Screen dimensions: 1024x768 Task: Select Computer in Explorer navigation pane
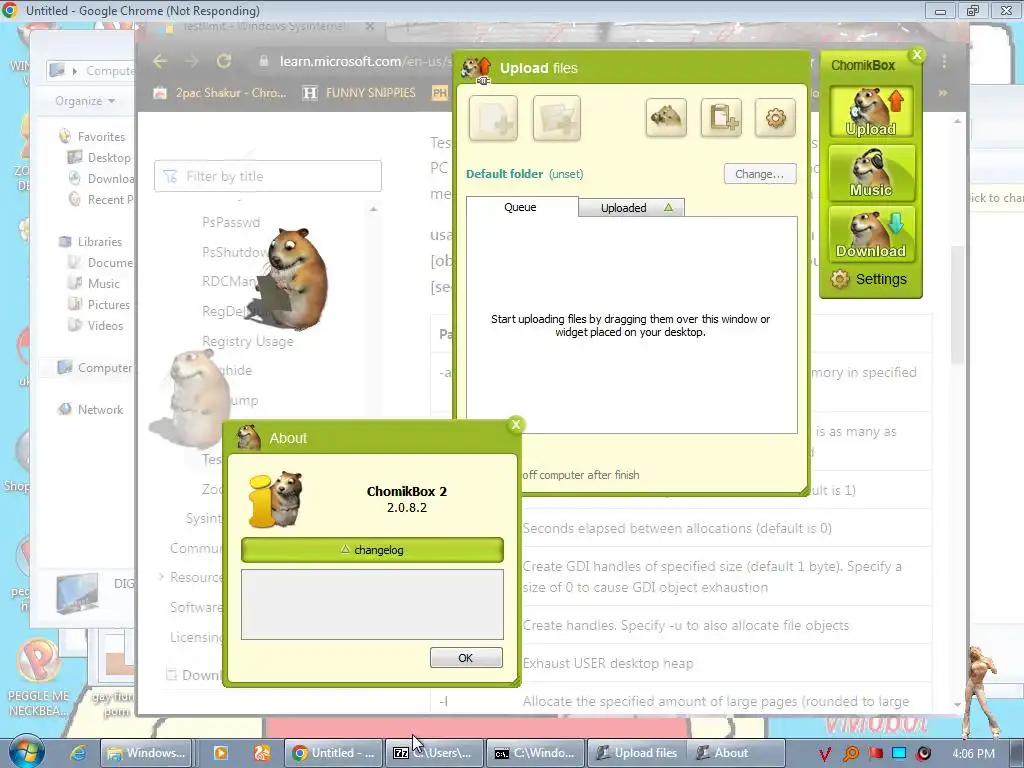95,368
